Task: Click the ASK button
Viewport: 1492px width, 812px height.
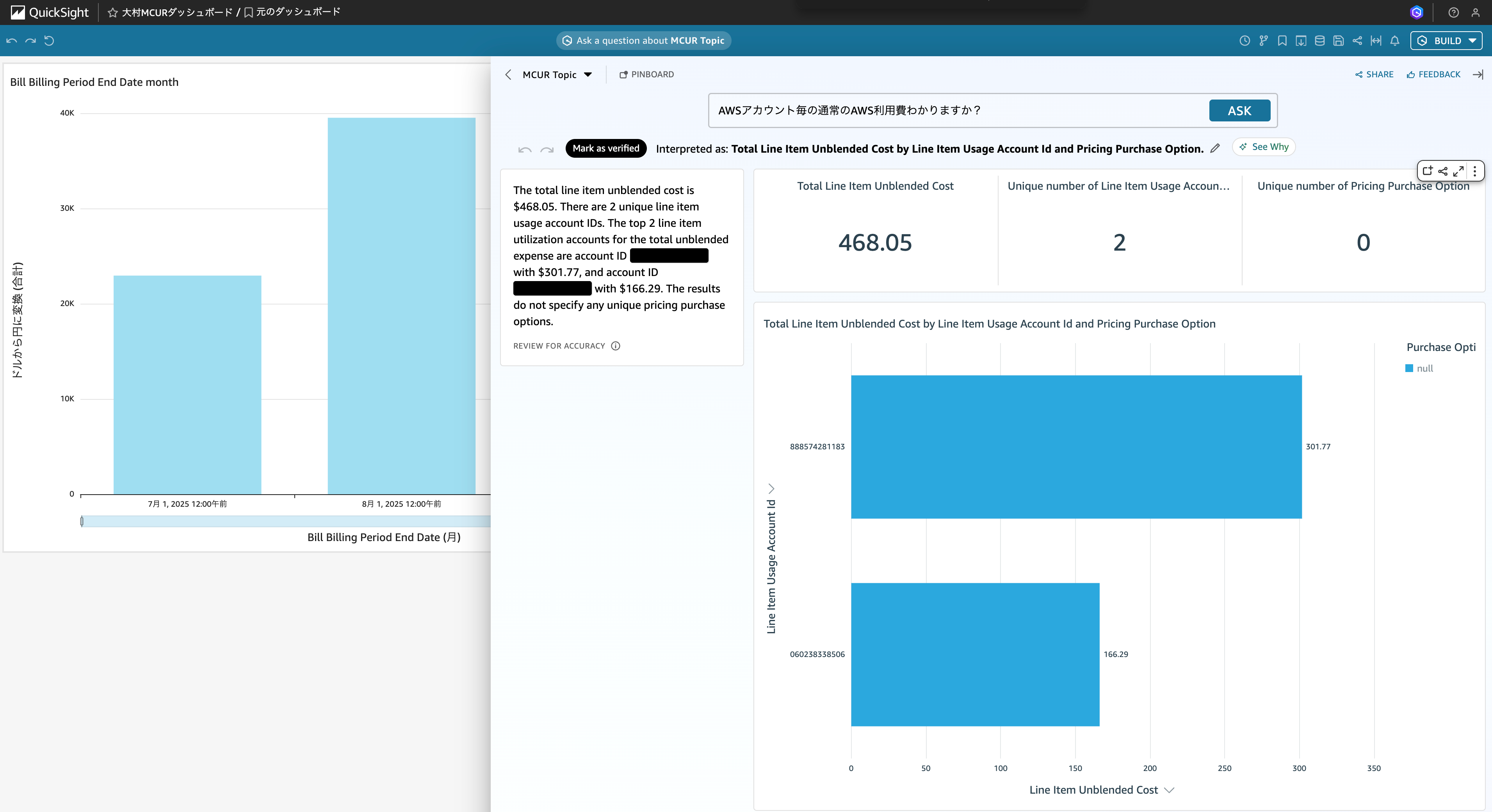Action: coord(1239,110)
